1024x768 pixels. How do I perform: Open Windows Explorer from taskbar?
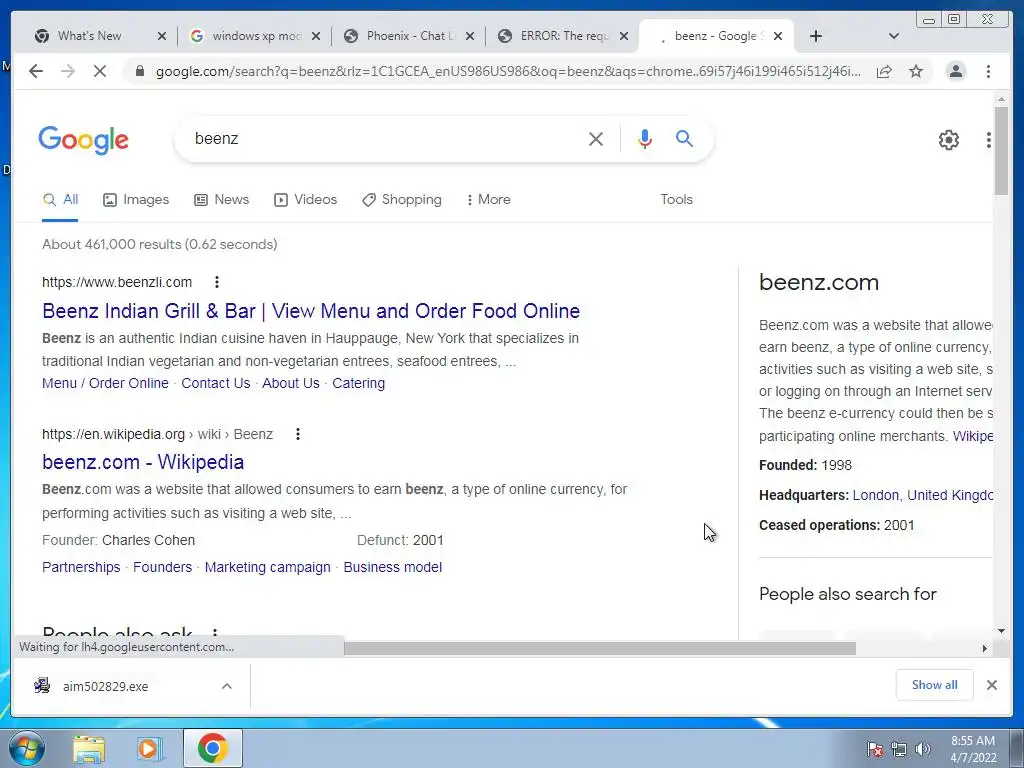(89, 749)
